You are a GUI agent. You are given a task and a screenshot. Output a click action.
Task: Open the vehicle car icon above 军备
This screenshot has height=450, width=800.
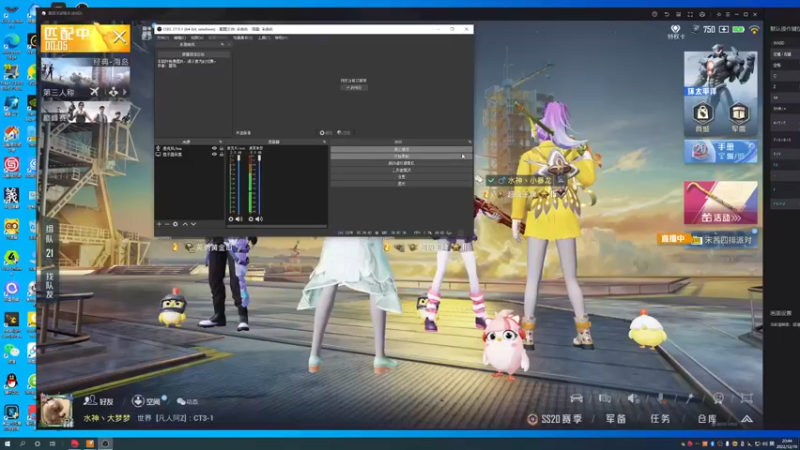[x=577, y=398]
